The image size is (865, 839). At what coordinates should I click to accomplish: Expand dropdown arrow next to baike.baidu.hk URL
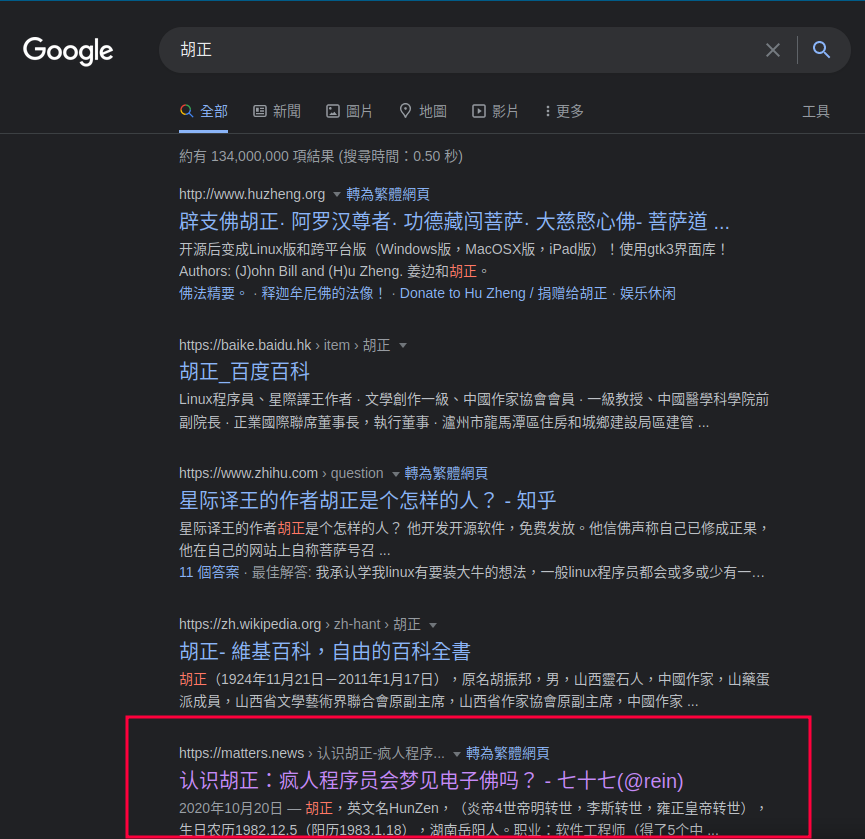coord(403,346)
